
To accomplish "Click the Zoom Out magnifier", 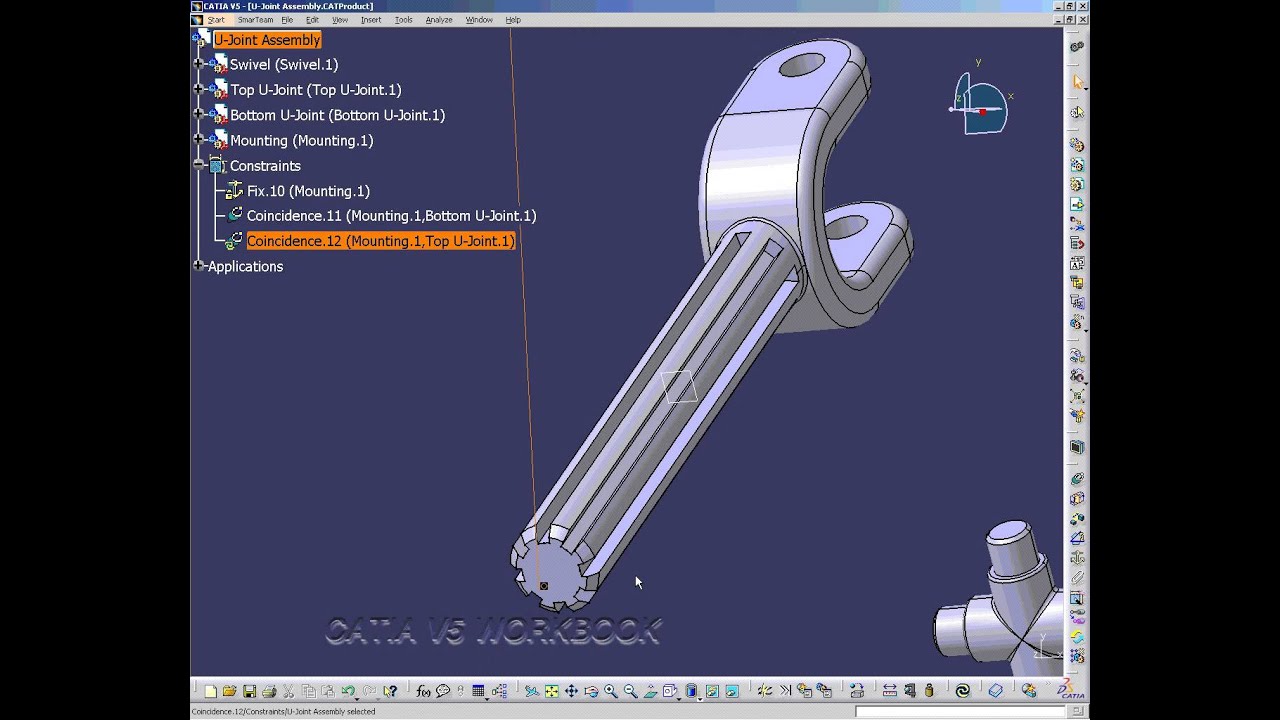I will [x=630, y=691].
